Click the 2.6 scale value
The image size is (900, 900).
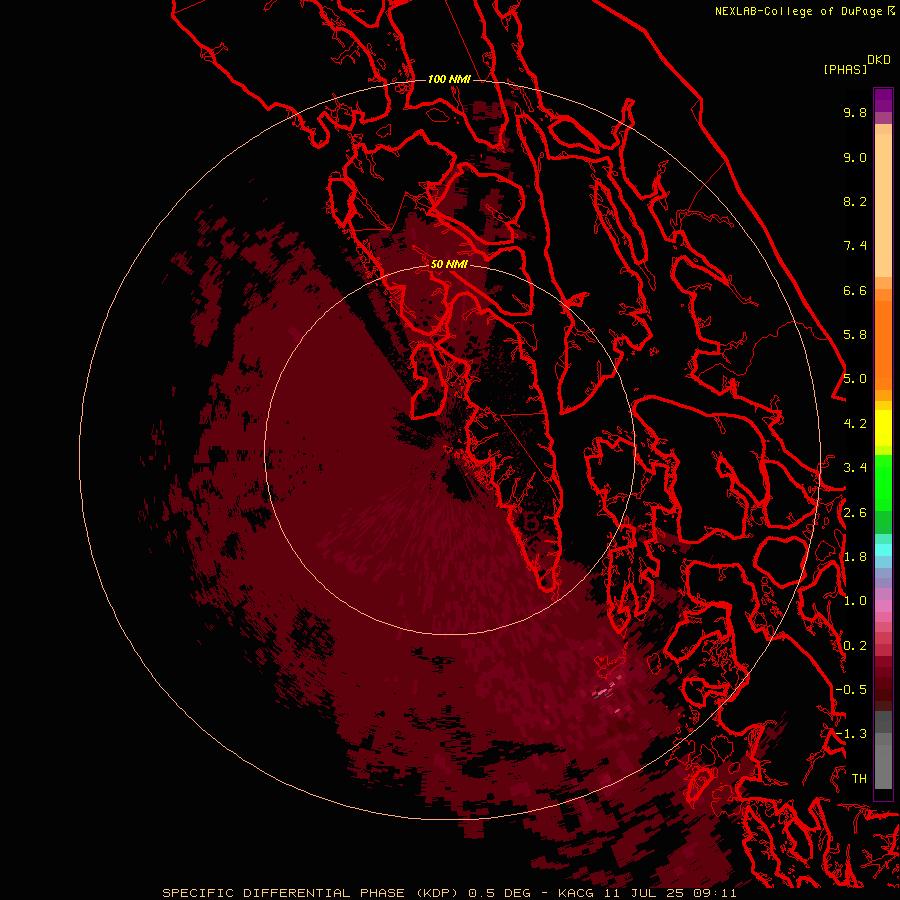(x=855, y=513)
